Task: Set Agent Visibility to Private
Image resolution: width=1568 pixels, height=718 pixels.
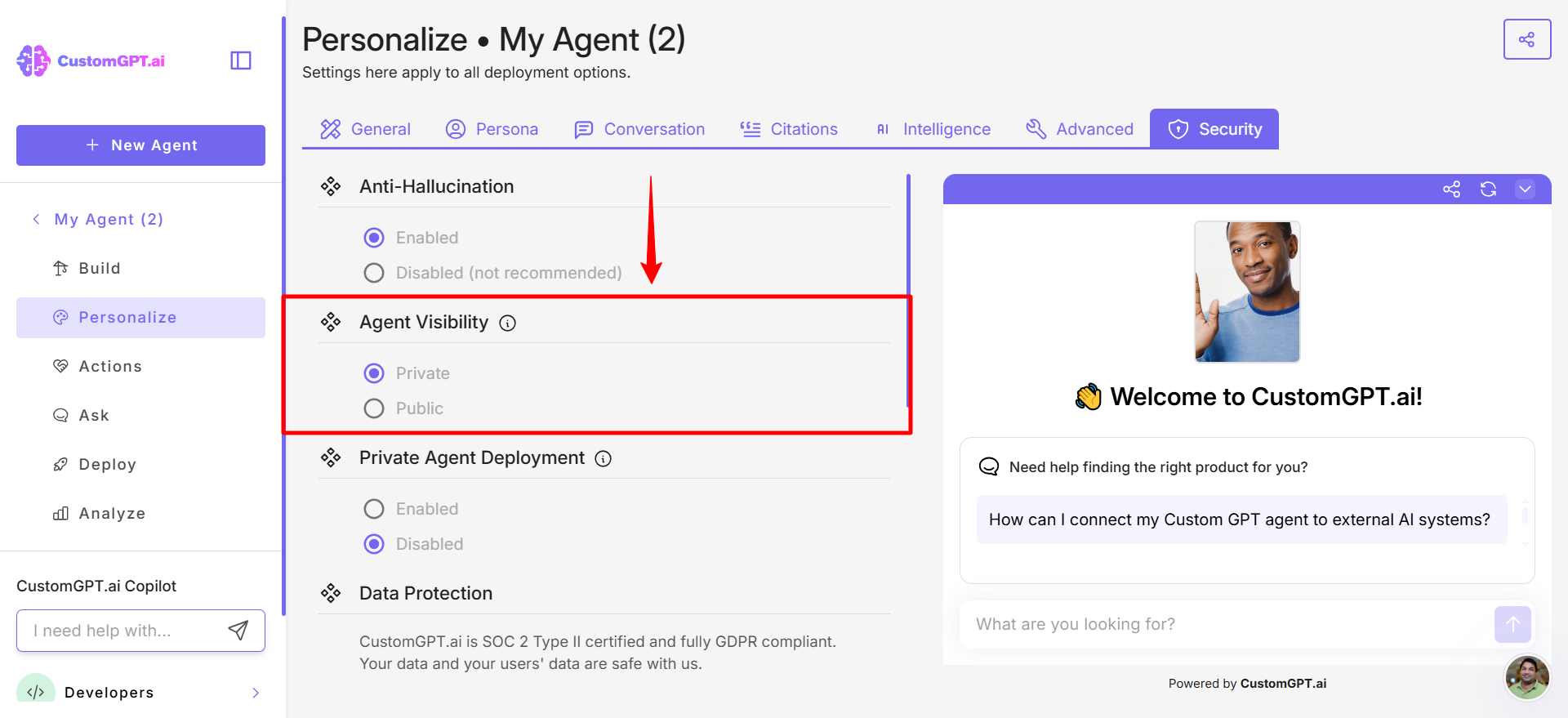Action: (374, 373)
